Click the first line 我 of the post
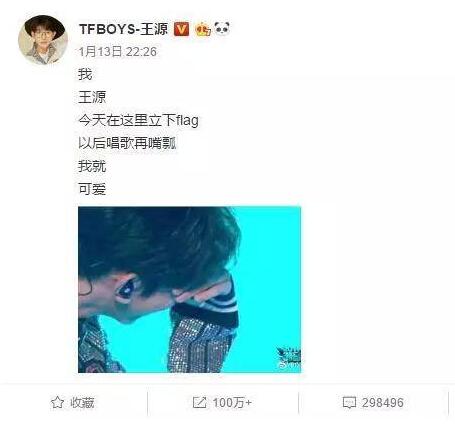Screen dimensions: 455x438 pos(85,74)
